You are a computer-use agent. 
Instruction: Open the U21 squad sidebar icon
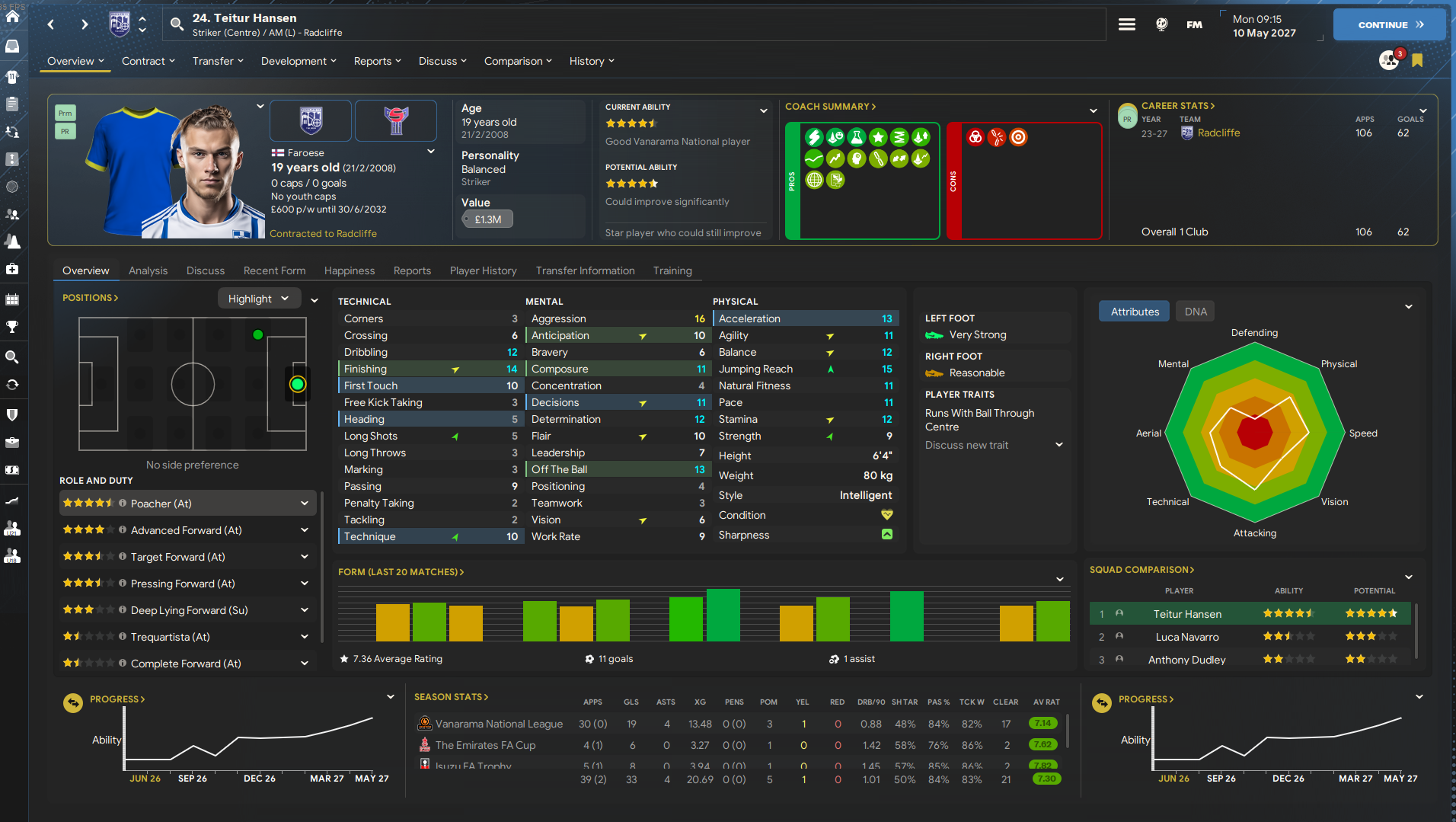12,528
